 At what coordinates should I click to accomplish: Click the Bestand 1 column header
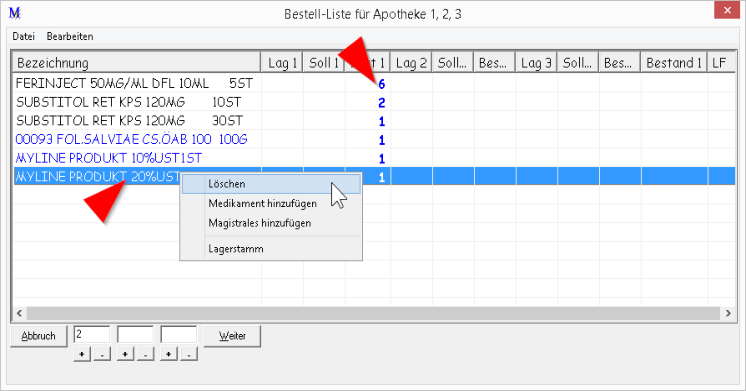(674, 62)
